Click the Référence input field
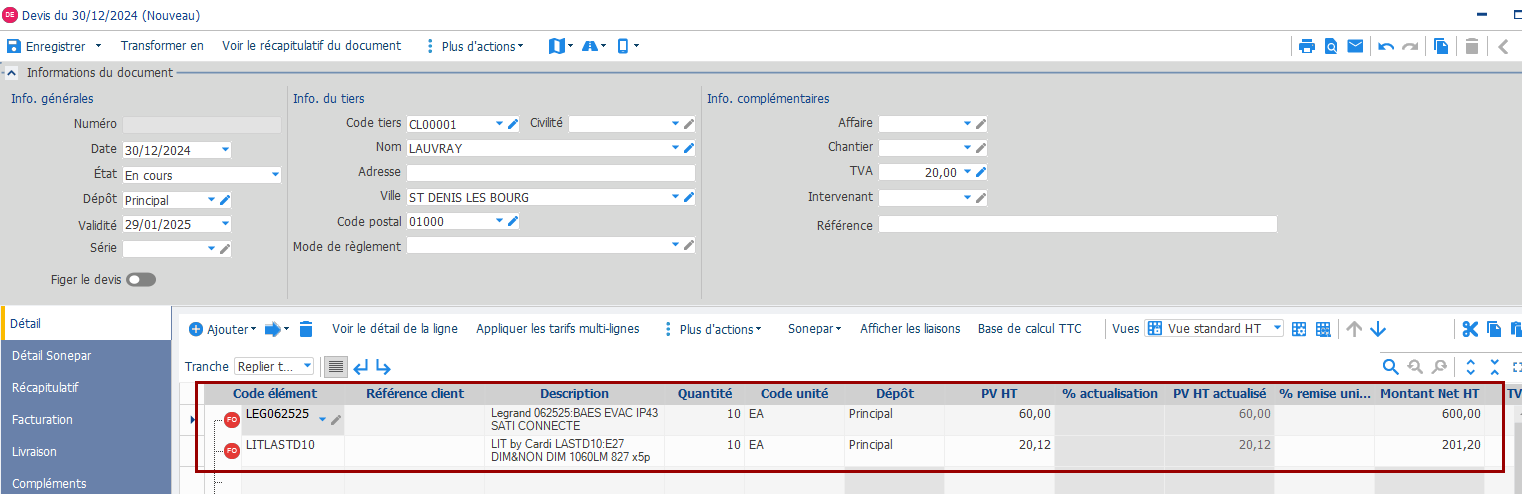This screenshot has width=1522, height=494. pos(1077,225)
